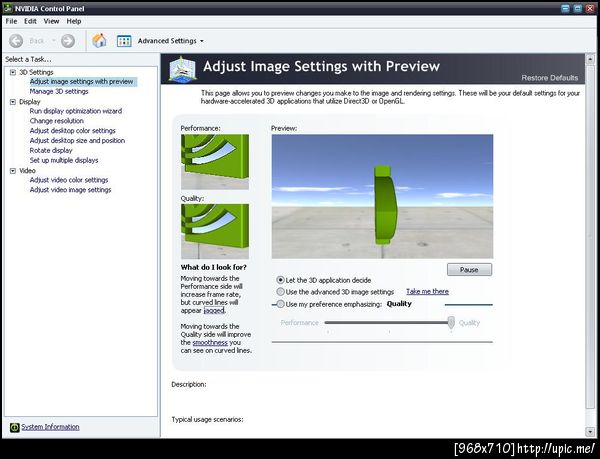The image size is (600, 459).
Task: Open Adjust desktop size and position
Action: pos(77,141)
